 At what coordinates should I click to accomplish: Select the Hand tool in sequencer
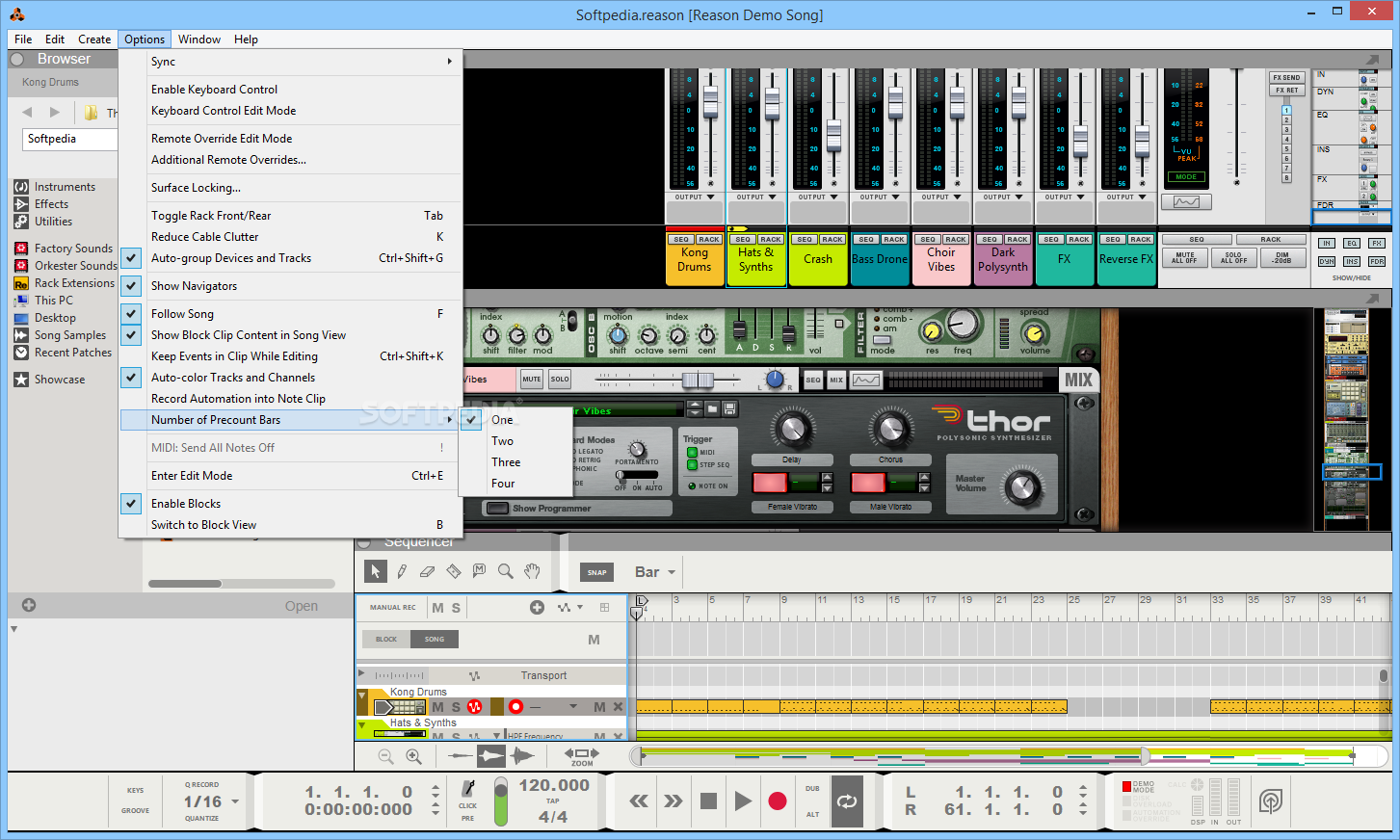[x=532, y=571]
